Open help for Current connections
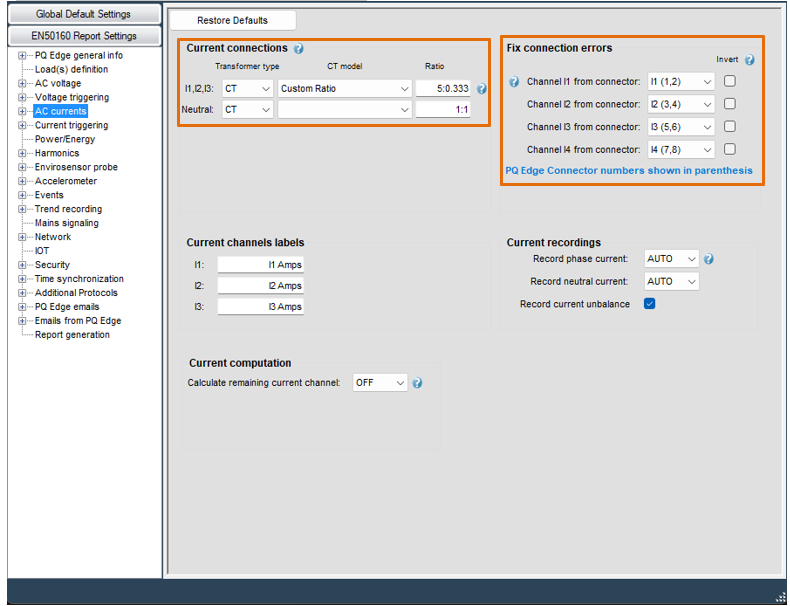The height and width of the screenshot is (606, 790). point(298,48)
